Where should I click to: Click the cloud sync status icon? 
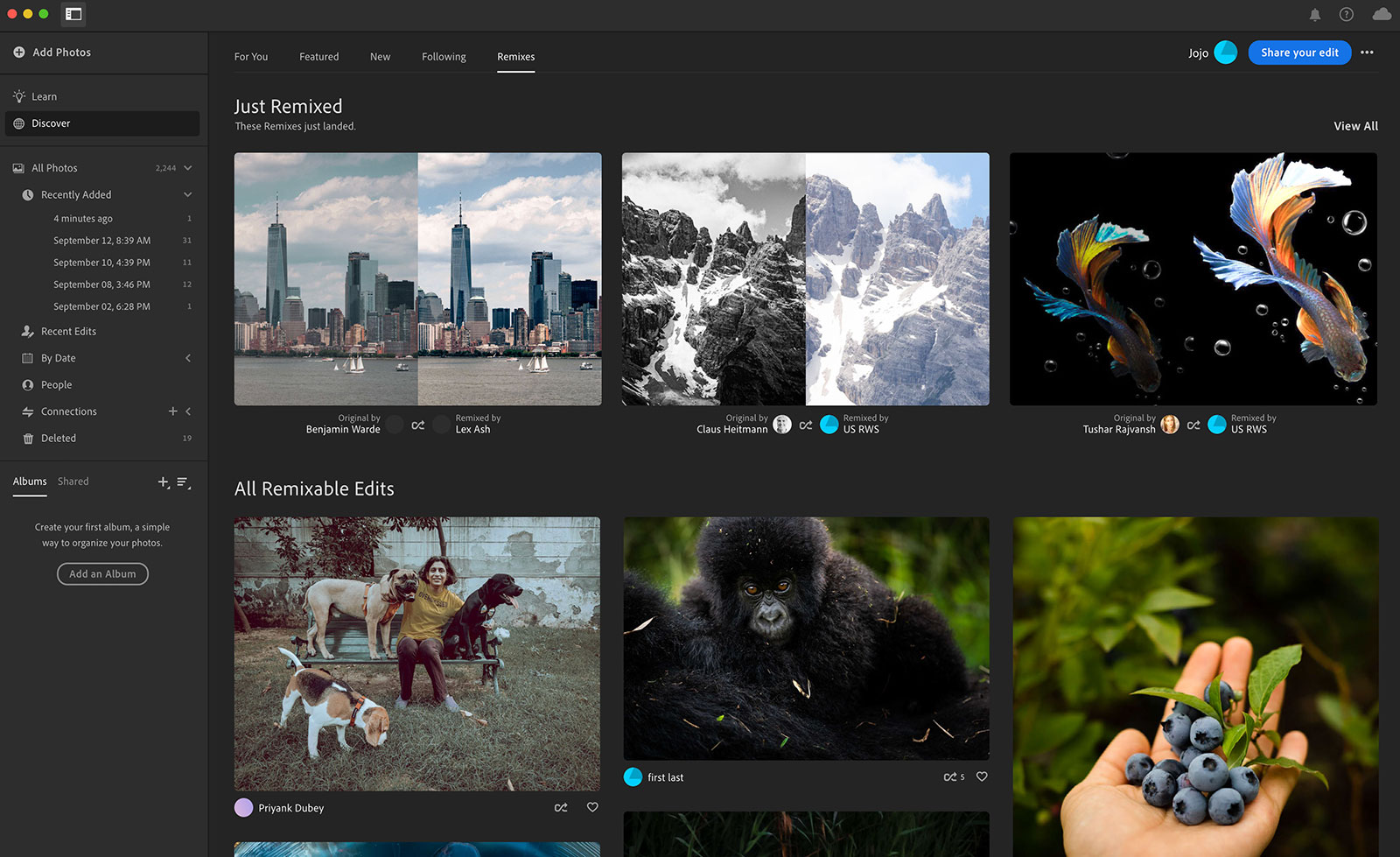pyautogui.click(x=1382, y=15)
